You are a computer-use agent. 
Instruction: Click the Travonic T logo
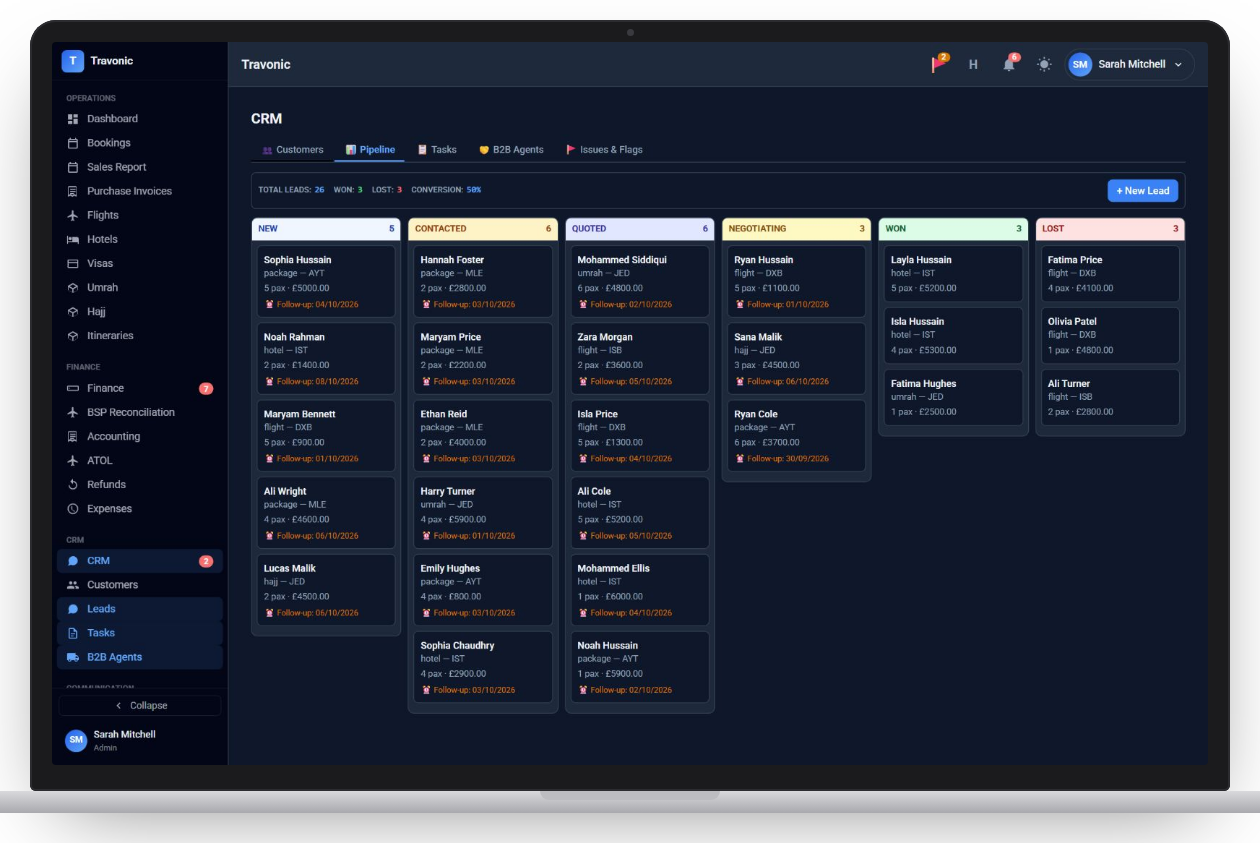coord(72,61)
